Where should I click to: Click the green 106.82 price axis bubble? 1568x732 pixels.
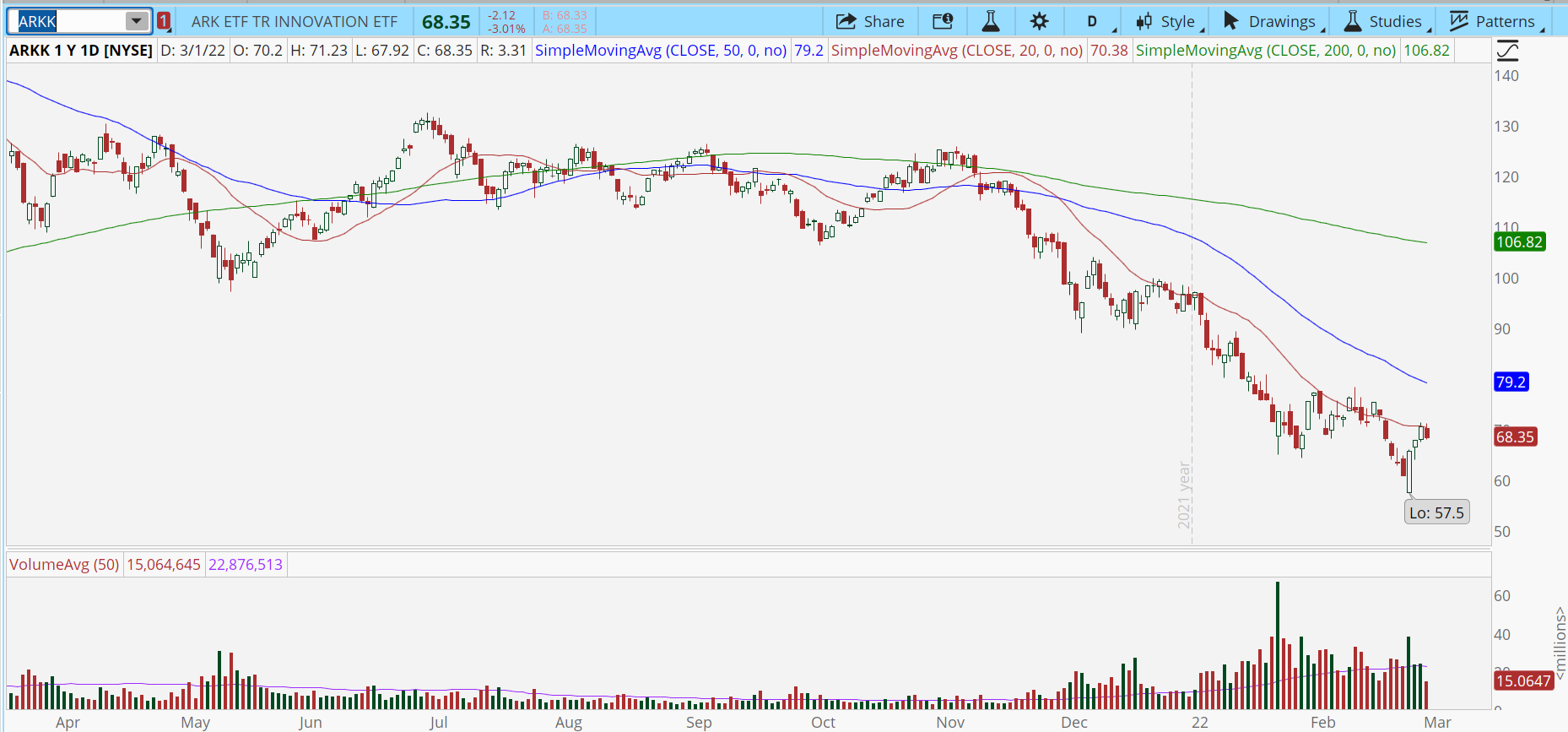[x=1519, y=242]
